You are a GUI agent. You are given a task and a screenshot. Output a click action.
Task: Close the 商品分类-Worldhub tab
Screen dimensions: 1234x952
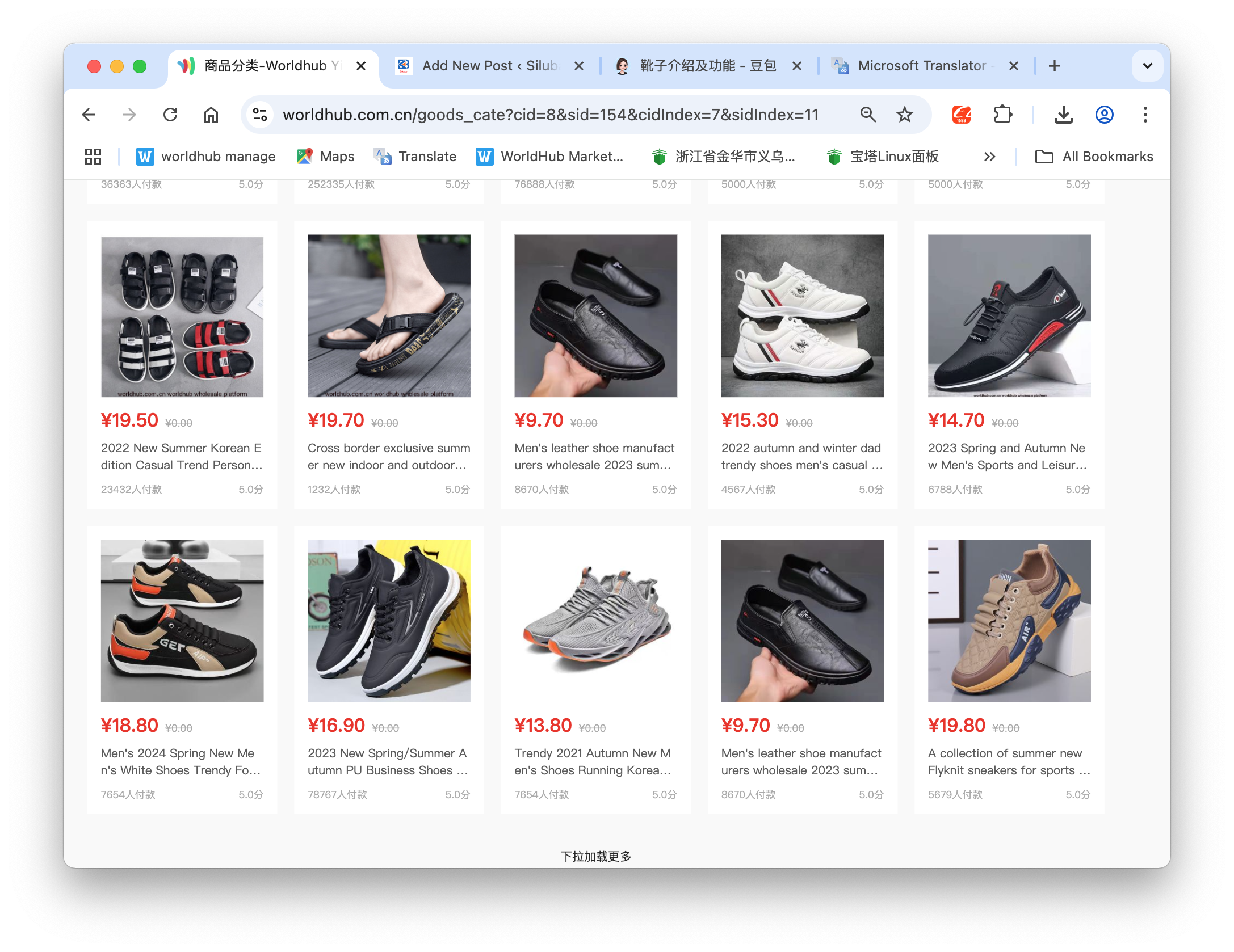(361, 66)
